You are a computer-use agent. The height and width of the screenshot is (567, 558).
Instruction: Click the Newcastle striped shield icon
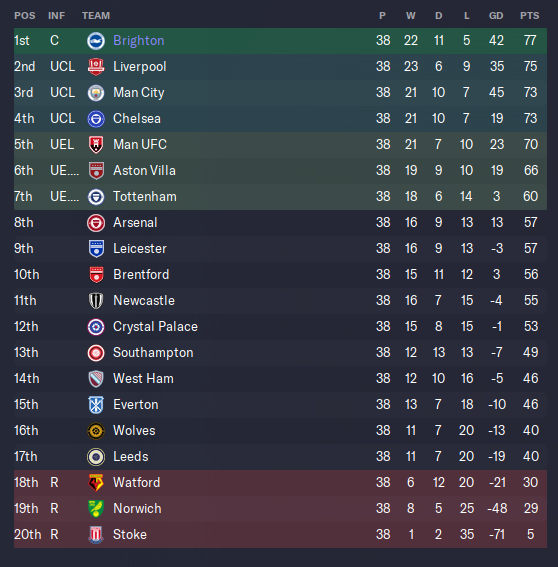tap(96, 300)
